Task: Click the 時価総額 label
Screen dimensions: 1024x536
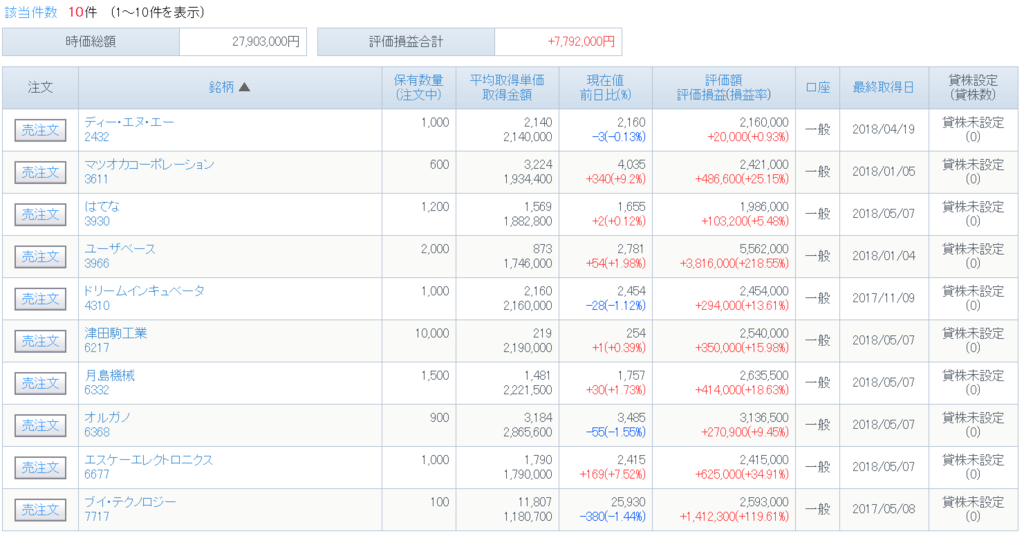Action: point(91,42)
